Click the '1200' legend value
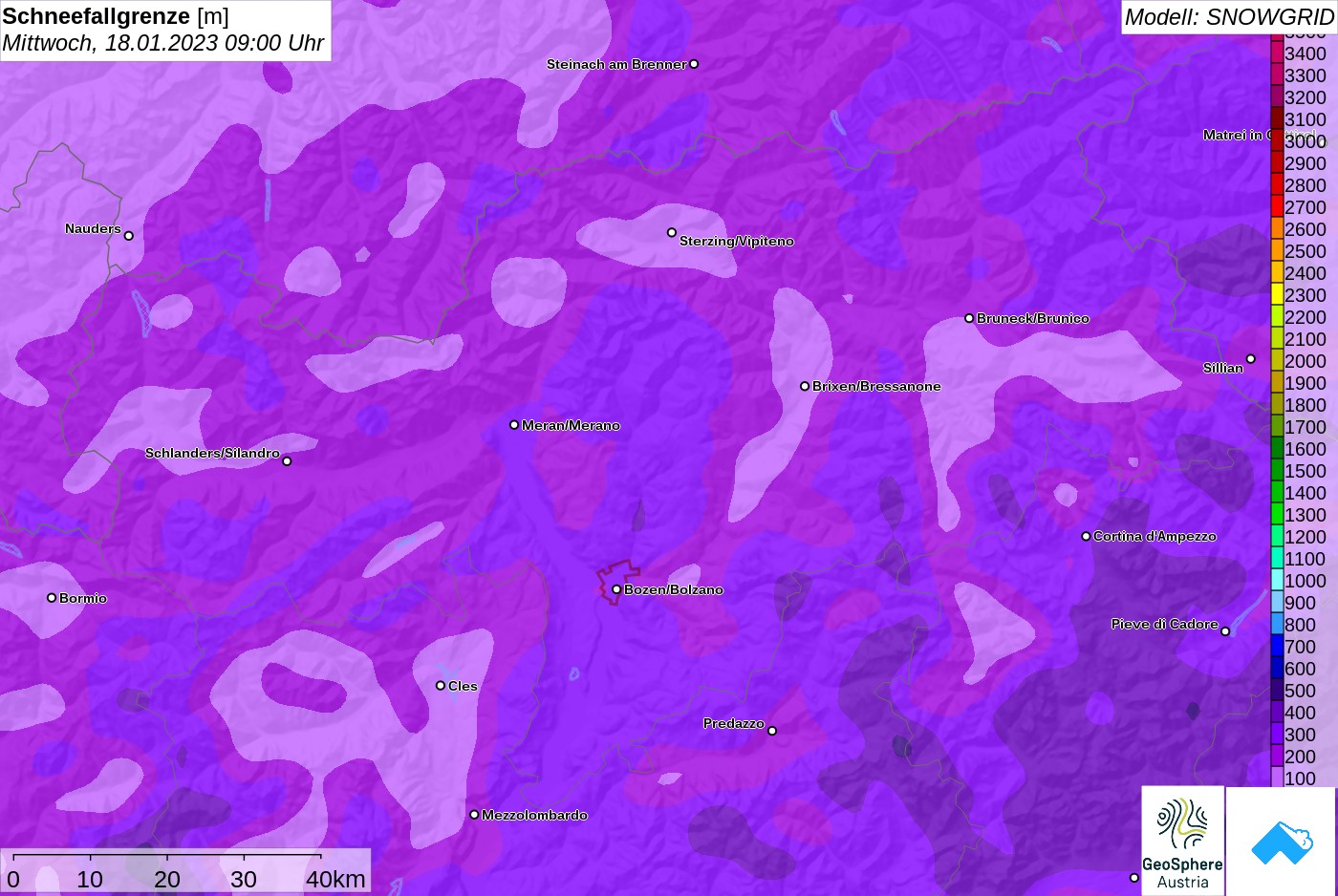 (1306, 537)
